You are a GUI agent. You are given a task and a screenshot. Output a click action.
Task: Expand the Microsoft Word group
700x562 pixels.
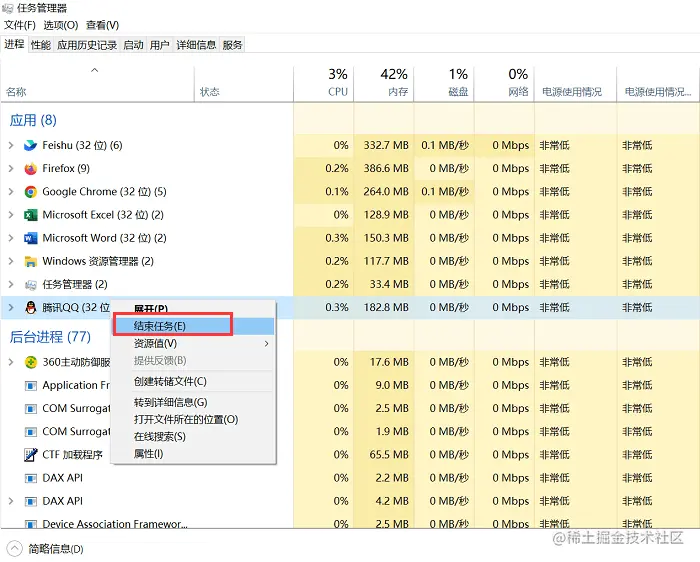[x=11, y=238]
